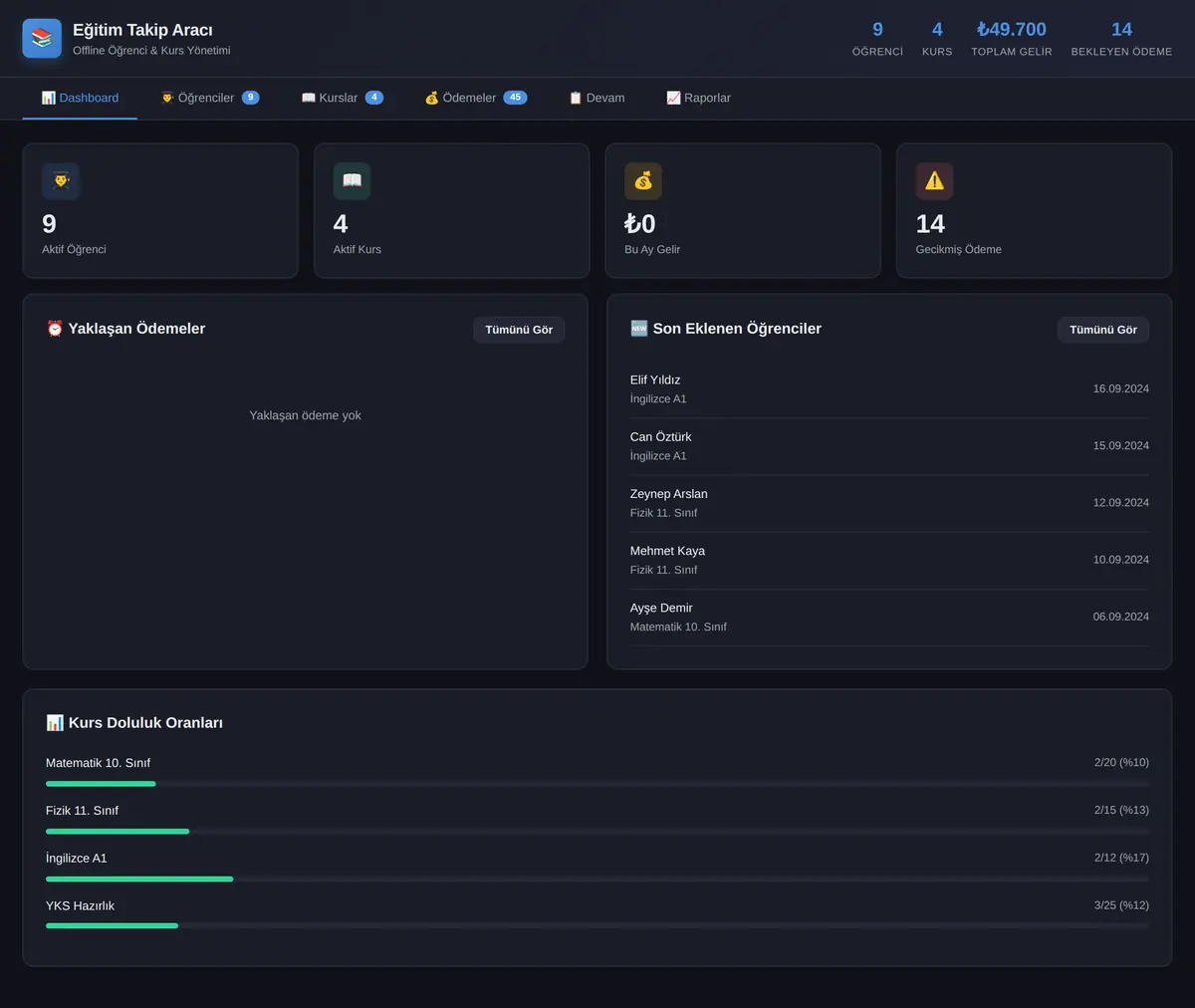This screenshot has width=1195, height=1008.
Task: Click the İngilizce A1 occupancy progress bar
Action: [x=597, y=879]
